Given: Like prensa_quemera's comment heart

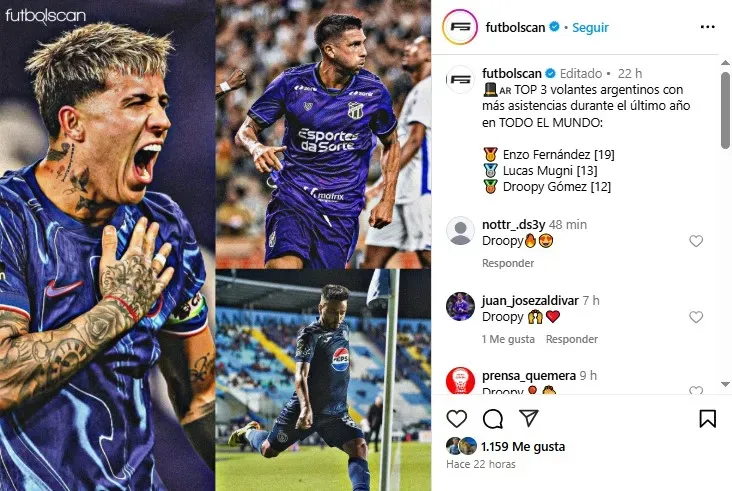Looking at the screenshot, I should click(x=696, y=390).
